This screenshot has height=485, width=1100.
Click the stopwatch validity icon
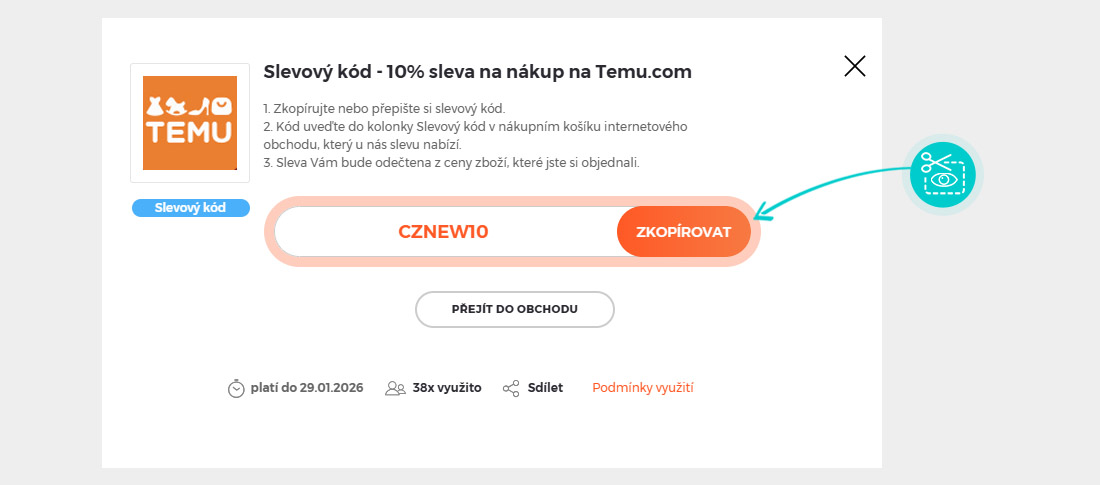point(236,388)
